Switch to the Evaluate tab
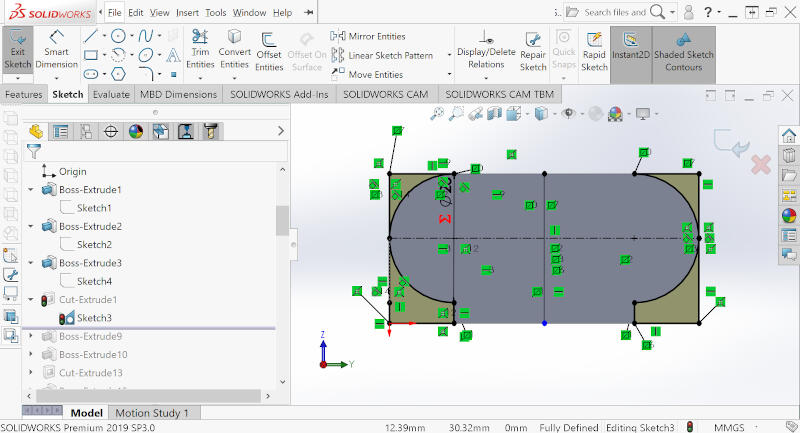Screen dimensions: 800x433 (x=111, y=94)
